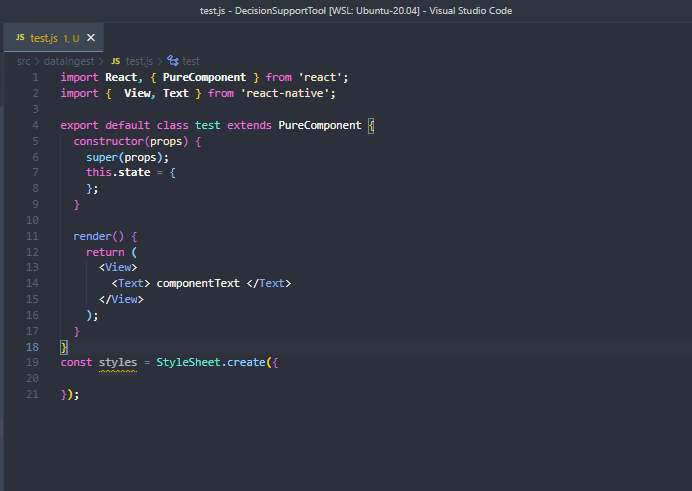692x491 pixels.
Task: Click the opening <View> tag on line 13
Action: coord(118,268)
